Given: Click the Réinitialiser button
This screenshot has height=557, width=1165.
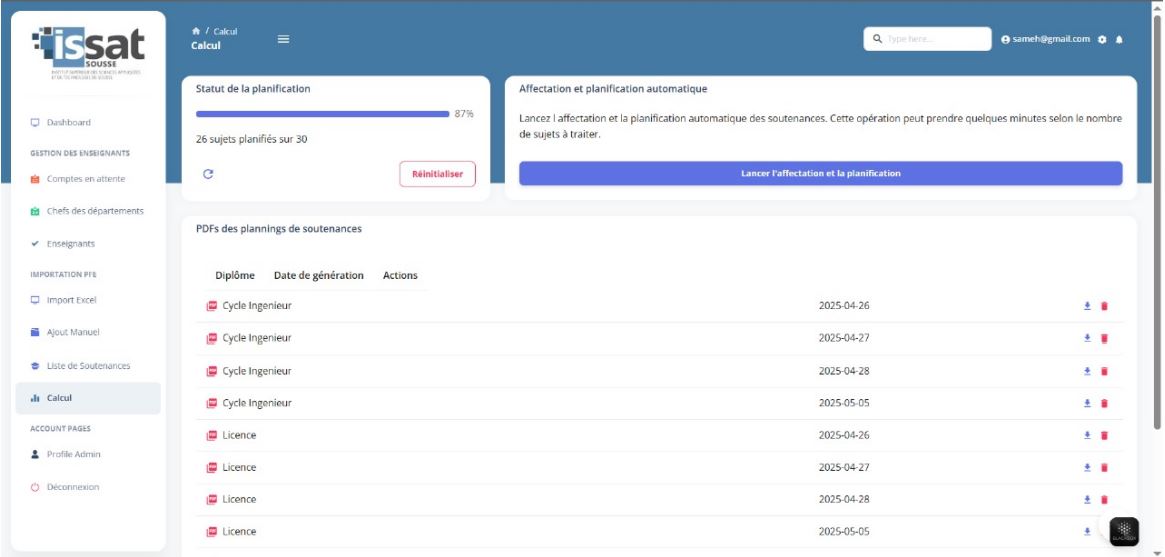Looking at the screenshot, I should [x=437, y=174].
